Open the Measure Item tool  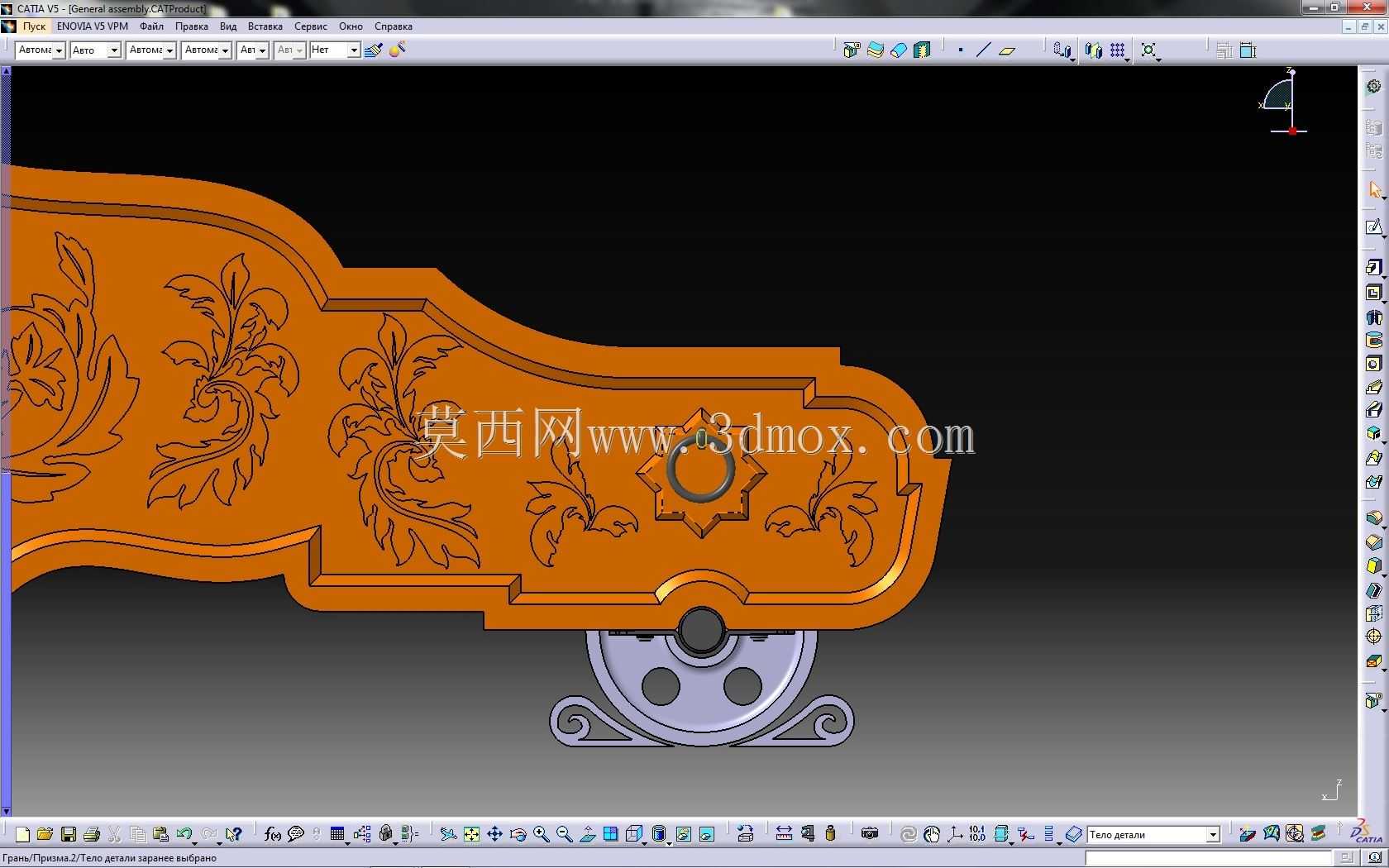point(808,835)
